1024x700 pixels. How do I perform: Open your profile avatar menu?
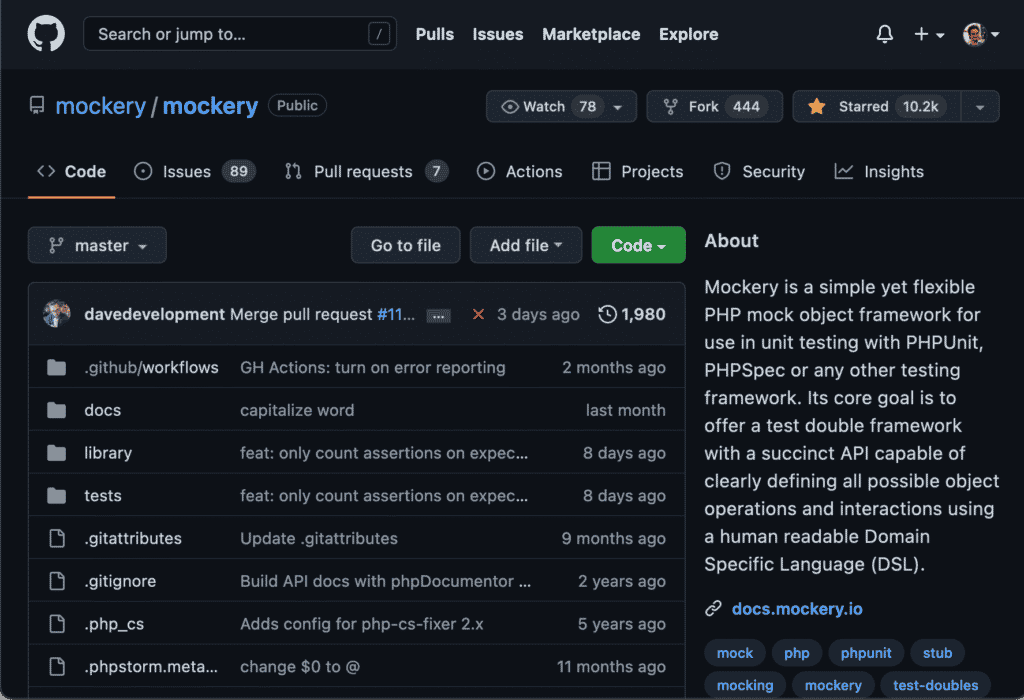pos(975,33)
